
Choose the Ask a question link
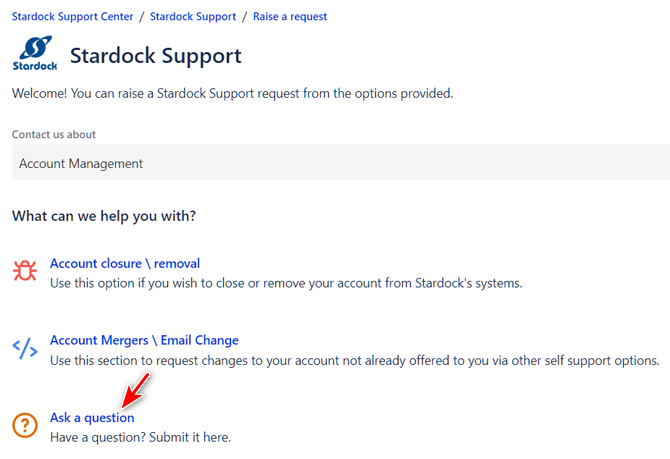[x=92, y=418]
